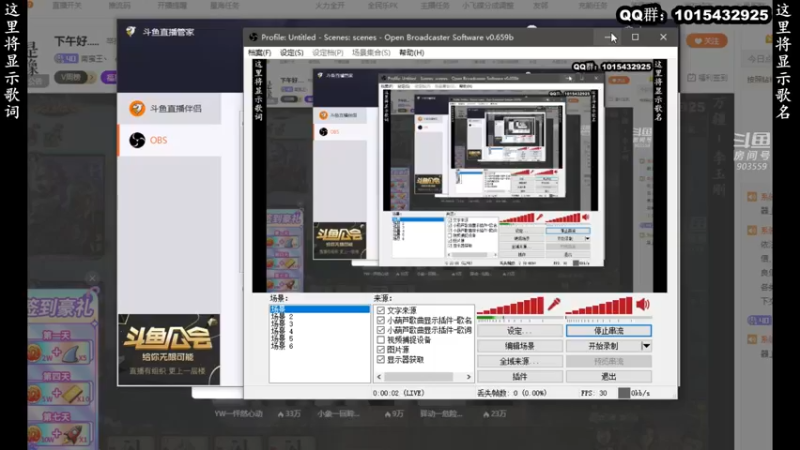Click the 退出 button
Screen dimensions: 800x450
click(609, 377)
